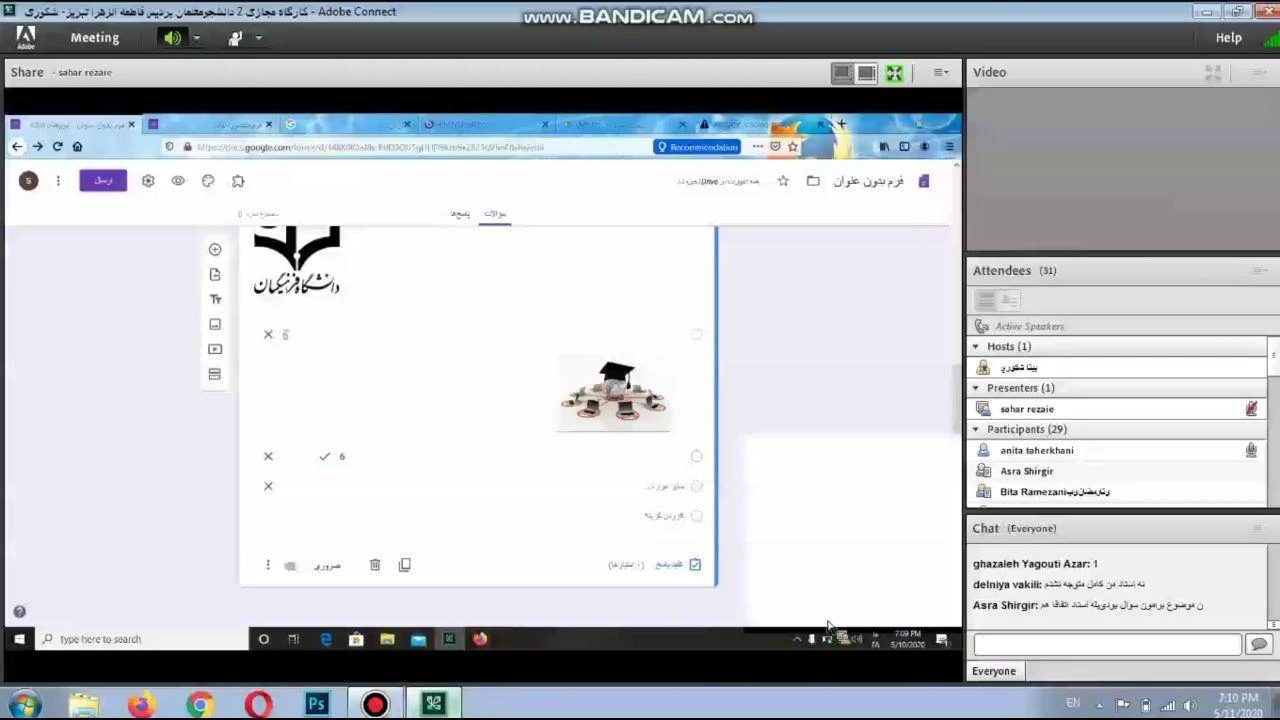This screenshot has width=1280, height=720.
Task: Open the Share pod options menu
Action: [940, 73]
